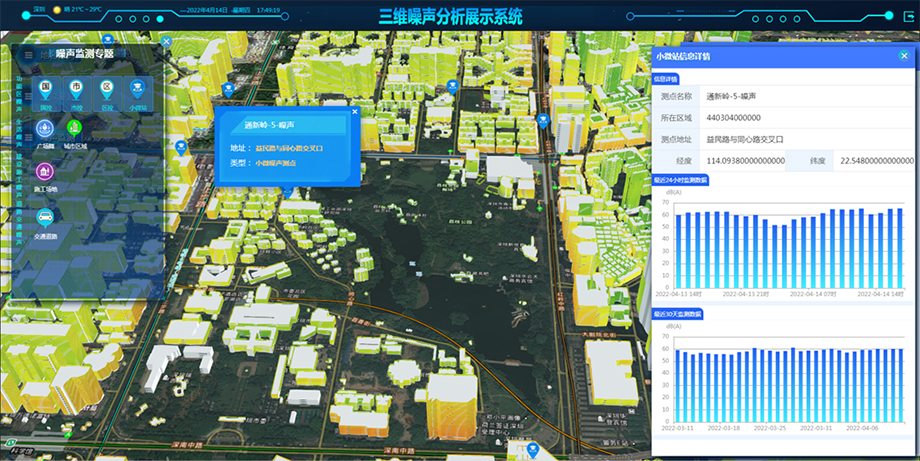This screenshot has height=461, width=920.
Task: Click the 17:49:19 clock in header
Action: point(268,11)
